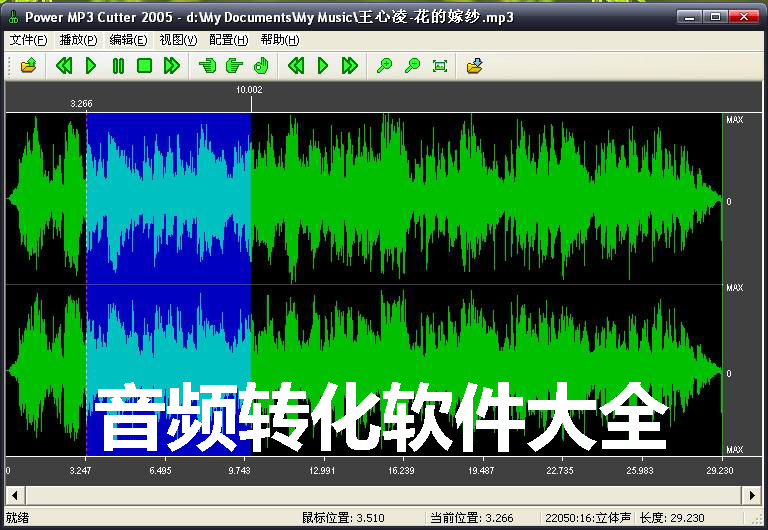Click the first rewind double-arrow icon
This screenshot has height=530, width=768.
pos(64,65)
